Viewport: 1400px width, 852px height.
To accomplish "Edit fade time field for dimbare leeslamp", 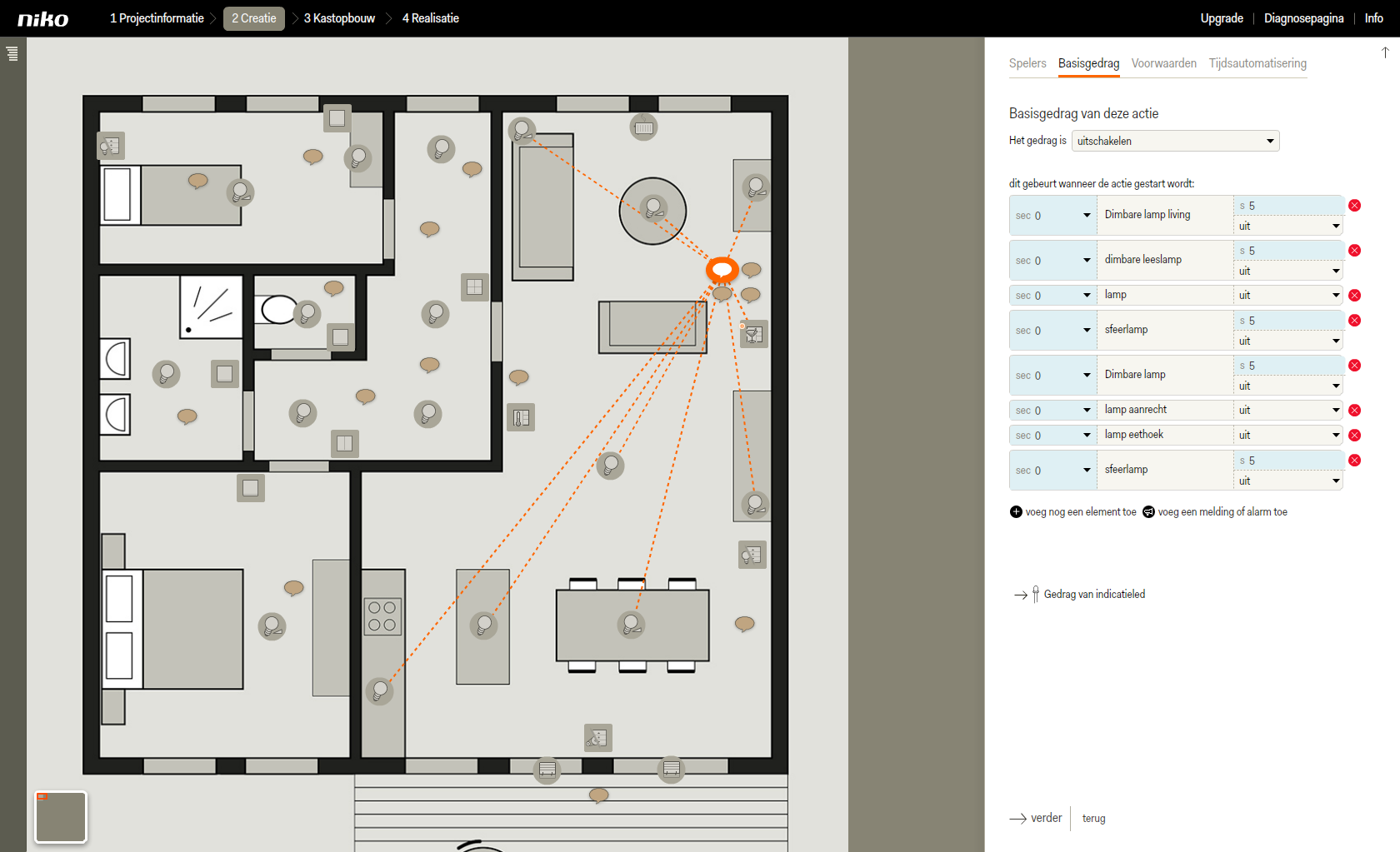I will 1288,251.
